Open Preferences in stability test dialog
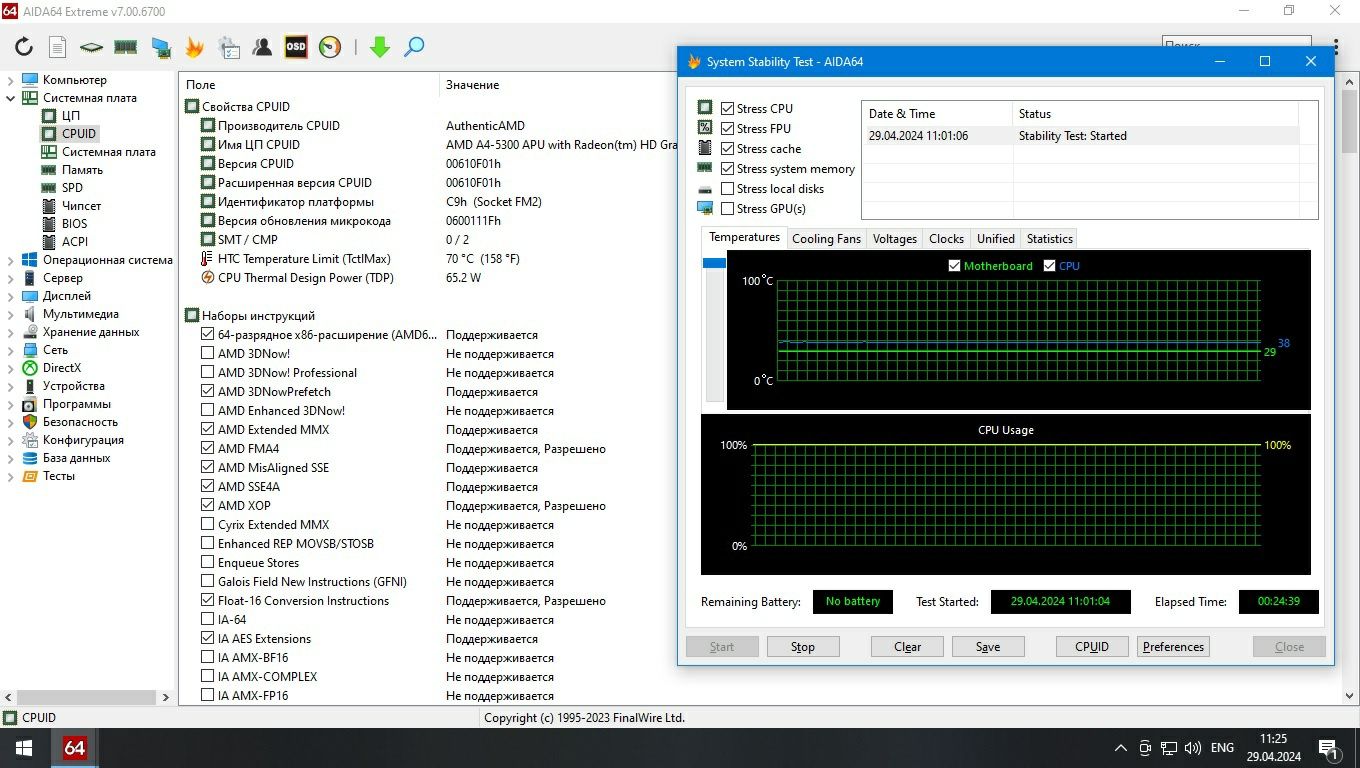 (1173, 647)
